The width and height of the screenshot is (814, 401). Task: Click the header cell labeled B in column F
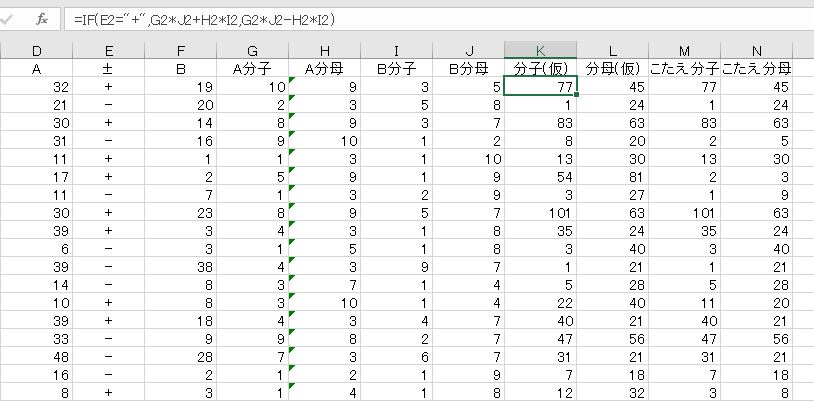[x=181, y=69]
